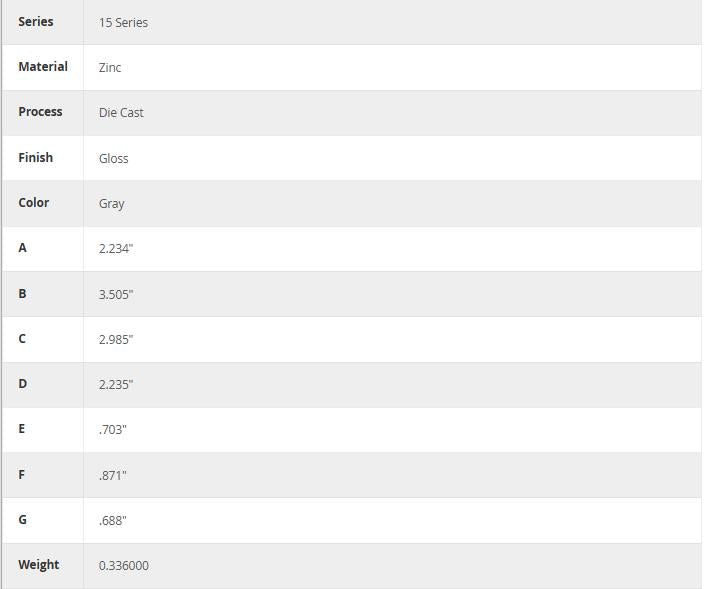
Task: Click the dimension E value .703"
Action: pos(113,429)
